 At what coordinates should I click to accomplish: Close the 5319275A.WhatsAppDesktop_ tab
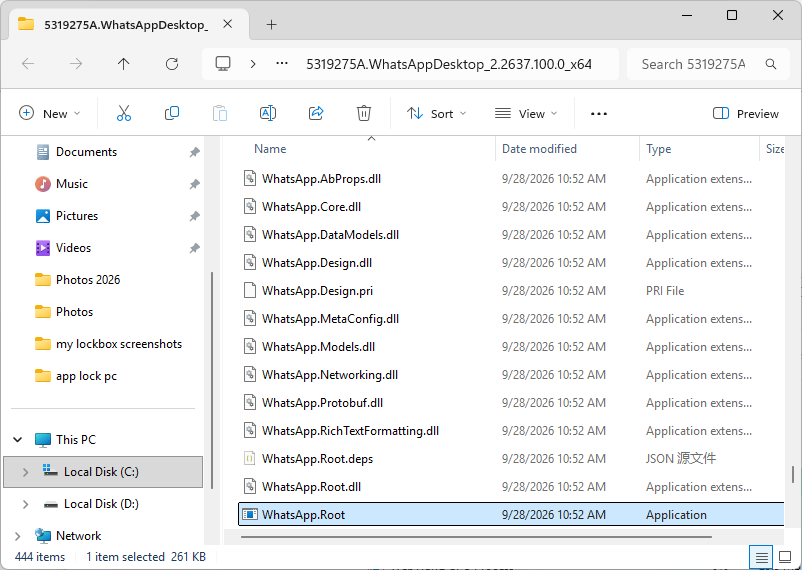[228, 24]
